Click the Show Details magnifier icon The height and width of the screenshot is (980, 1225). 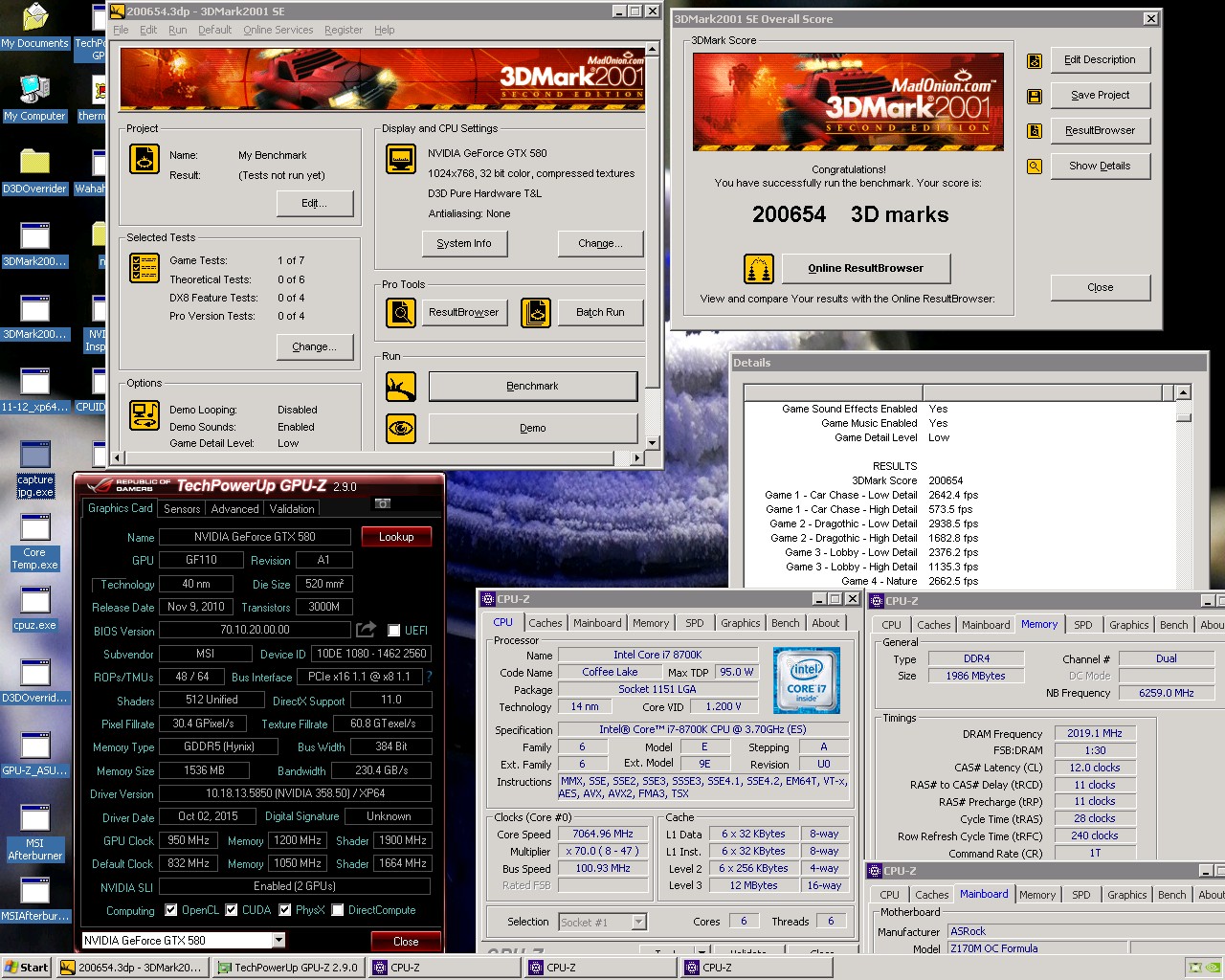pyautogui.click(x=1035, y=167)
